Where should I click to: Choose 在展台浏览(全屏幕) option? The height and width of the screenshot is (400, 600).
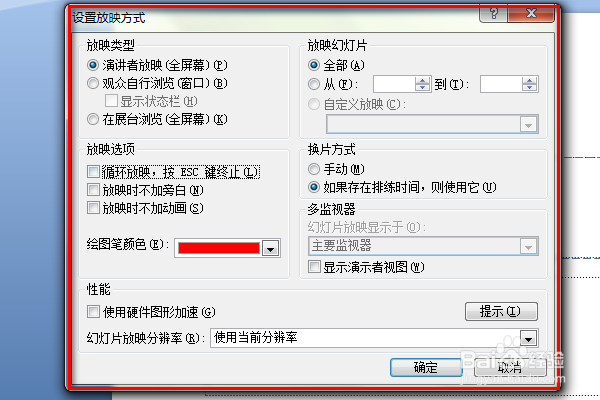(93, 119)
